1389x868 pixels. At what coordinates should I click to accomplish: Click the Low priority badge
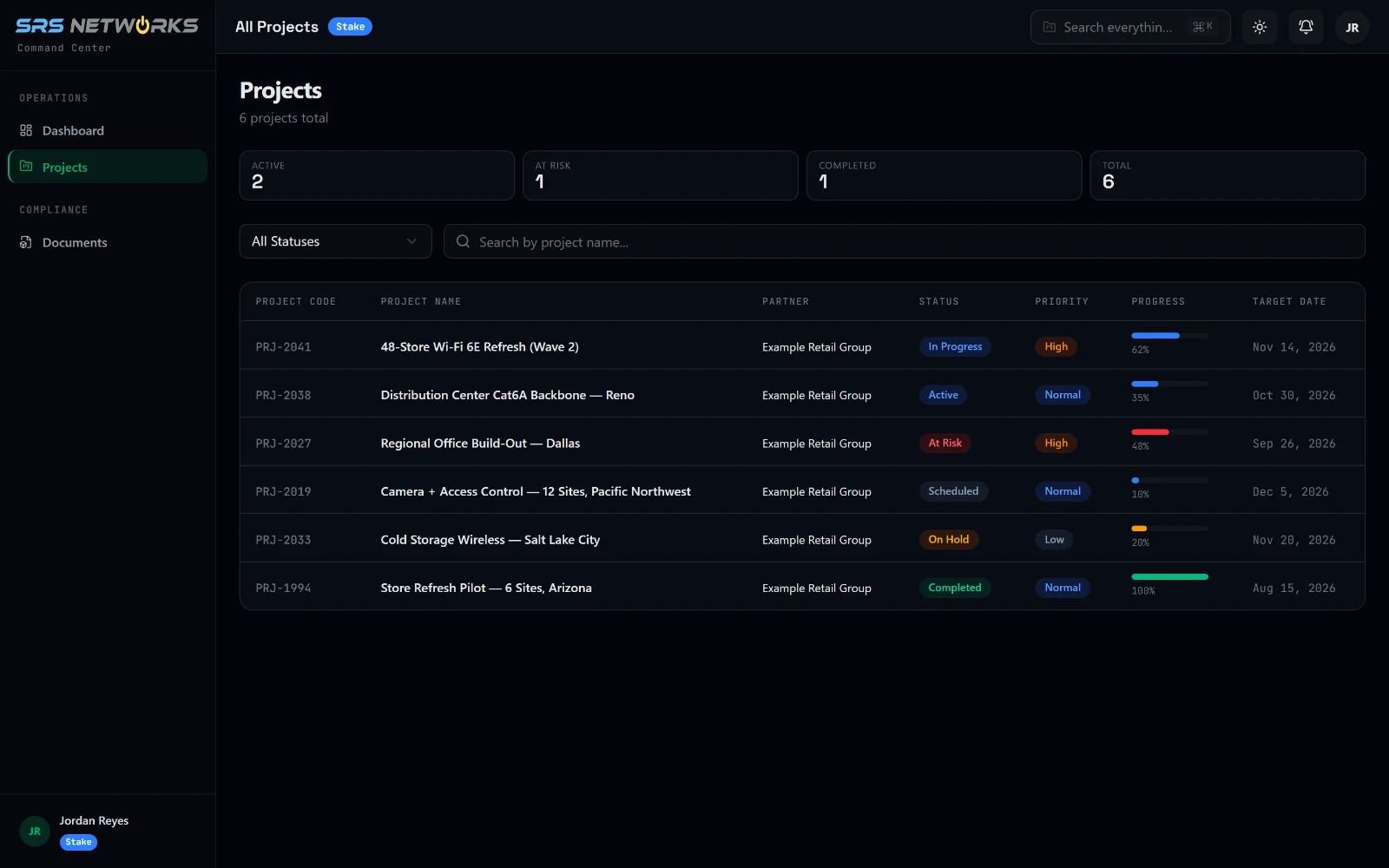1054,540
